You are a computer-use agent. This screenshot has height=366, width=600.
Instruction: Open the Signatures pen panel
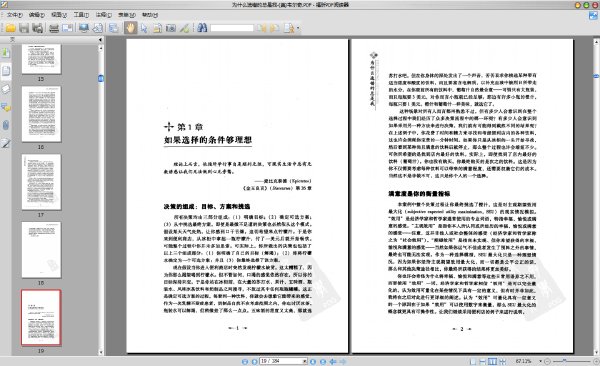(6, 144)
